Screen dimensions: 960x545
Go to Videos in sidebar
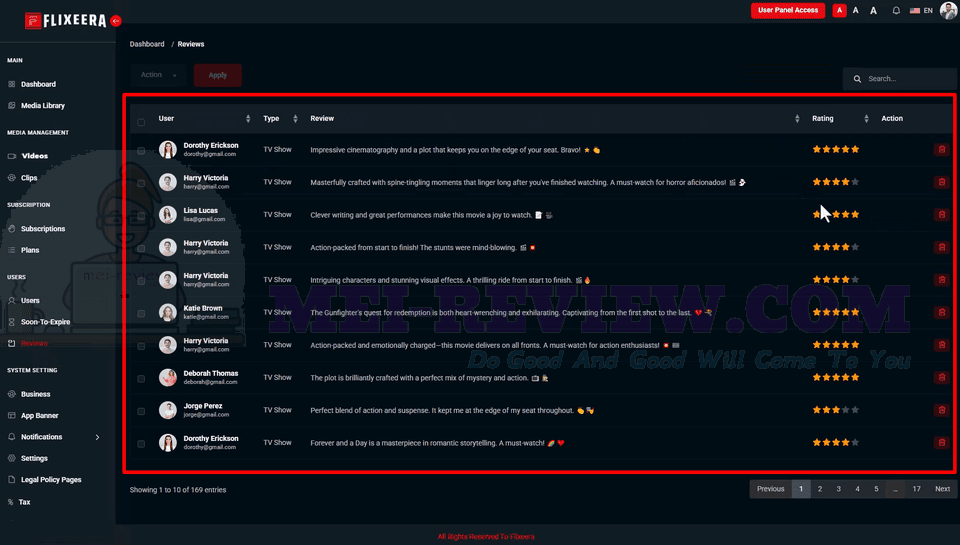[x=34, y=156]
